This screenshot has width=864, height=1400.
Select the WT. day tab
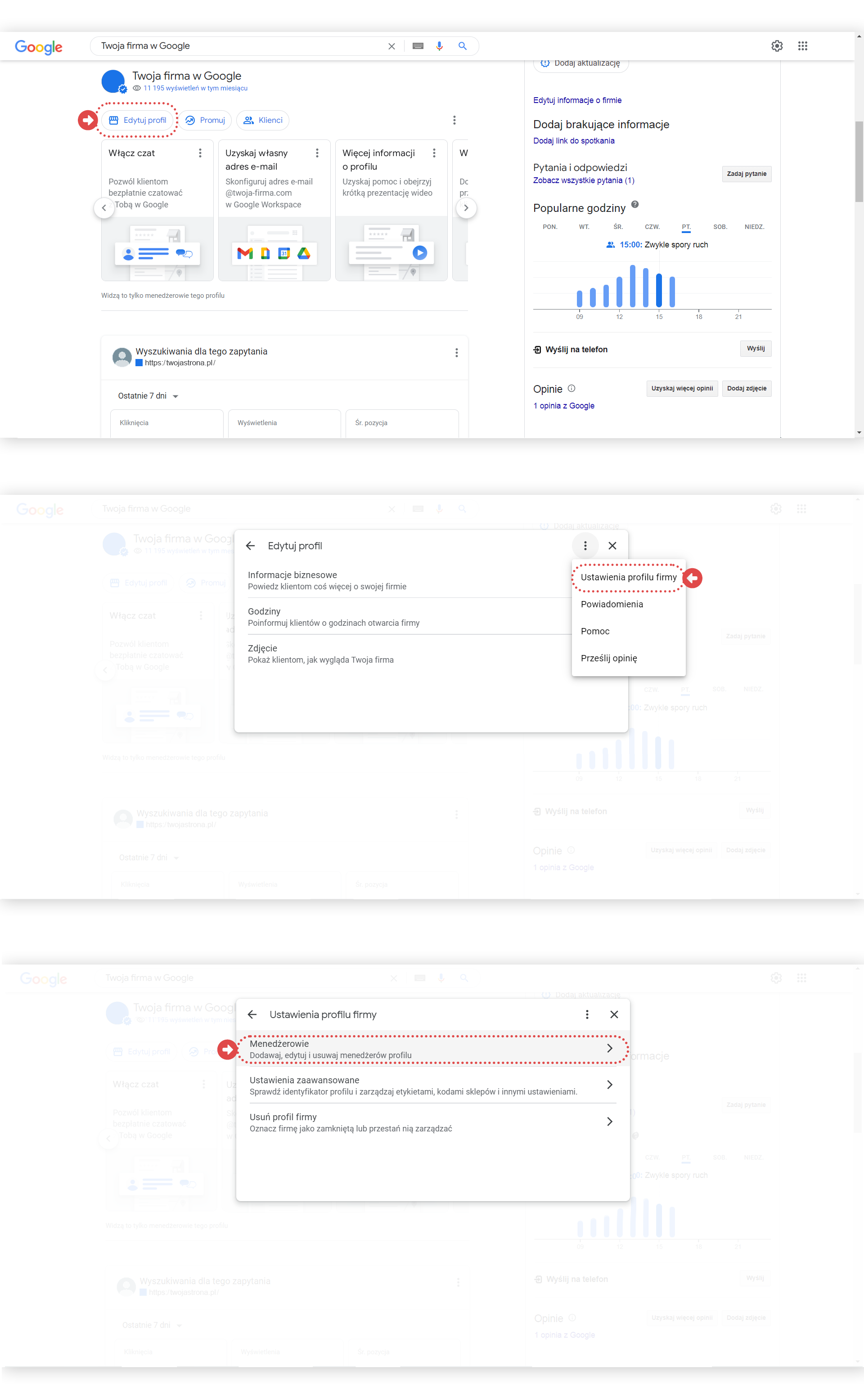tap(584, 227)
